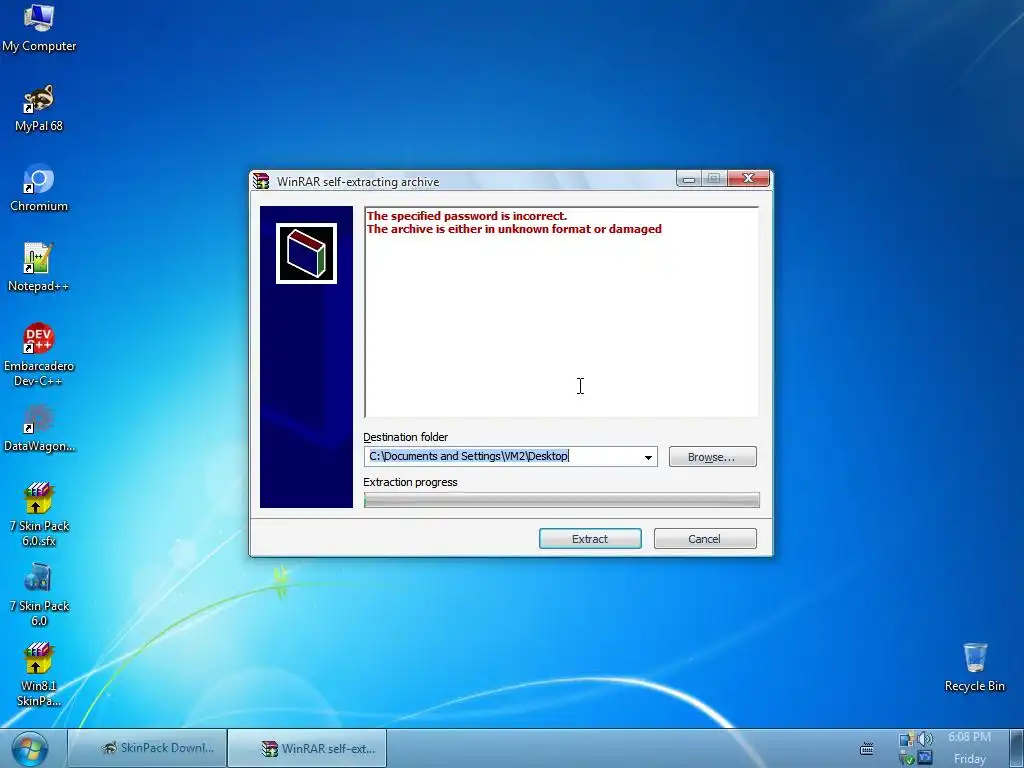The width and height of the screenshot is (1024, 768).
Task: Open the Windows Start orb
Action: click(x=29, y=748)
